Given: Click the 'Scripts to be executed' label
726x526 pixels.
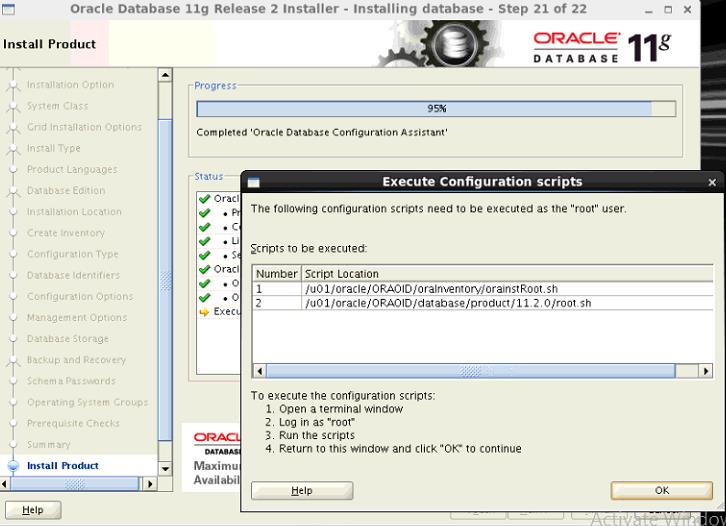Looking at the screenshot, I should pos(309,248).
